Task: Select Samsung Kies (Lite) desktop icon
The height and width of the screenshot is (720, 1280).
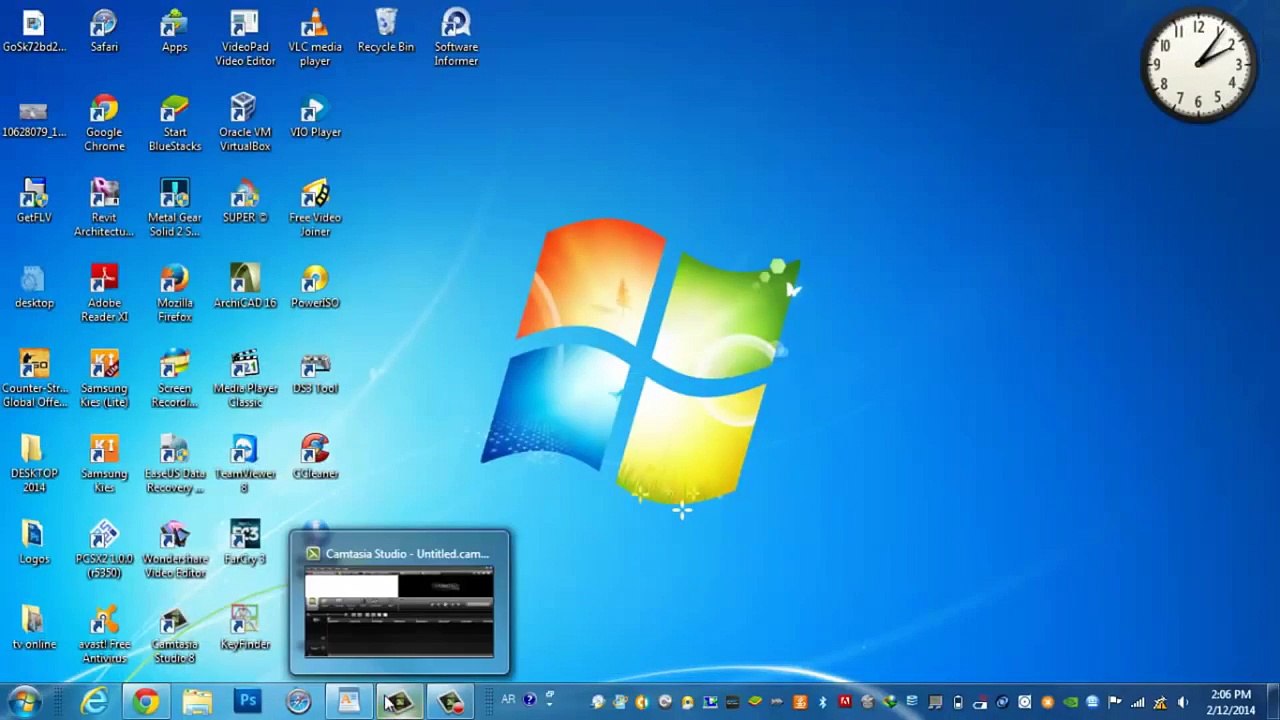Action: coord(104,379)
